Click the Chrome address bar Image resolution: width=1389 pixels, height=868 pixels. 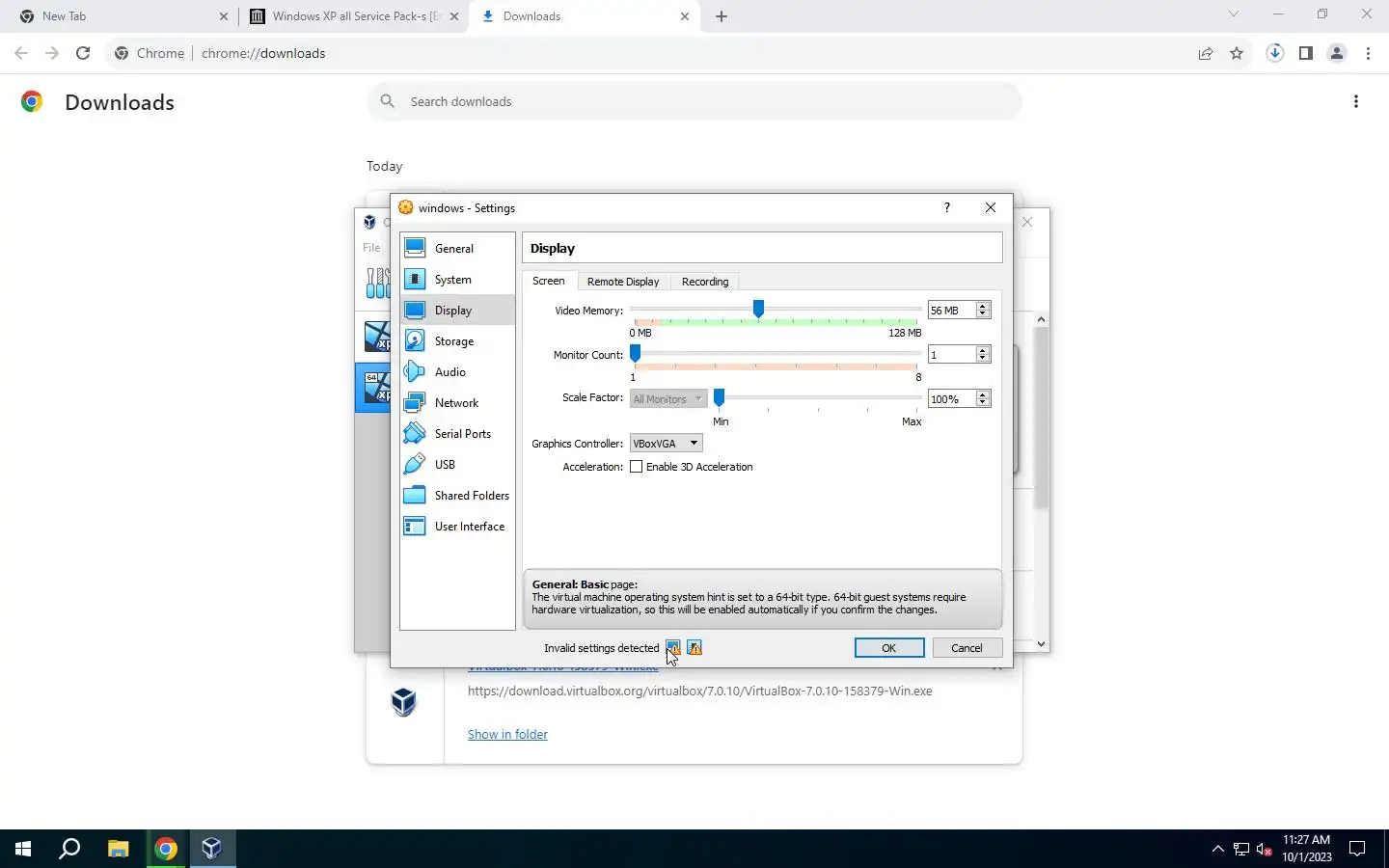[x=646, y=53]
